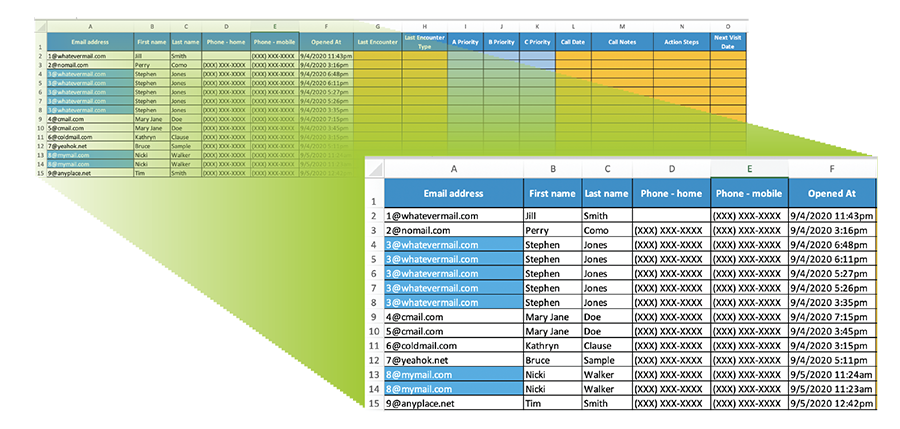Click the 'A Priority' column header cell
The image size is (900, 429).
click(x=466, y=42)
